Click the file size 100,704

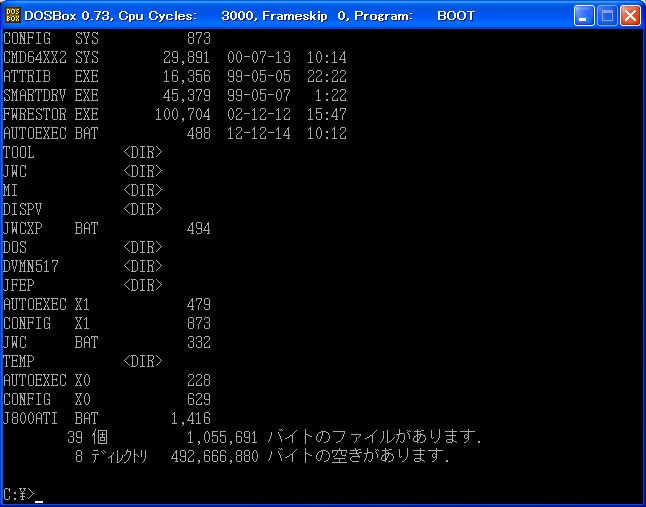click(183, 114)
